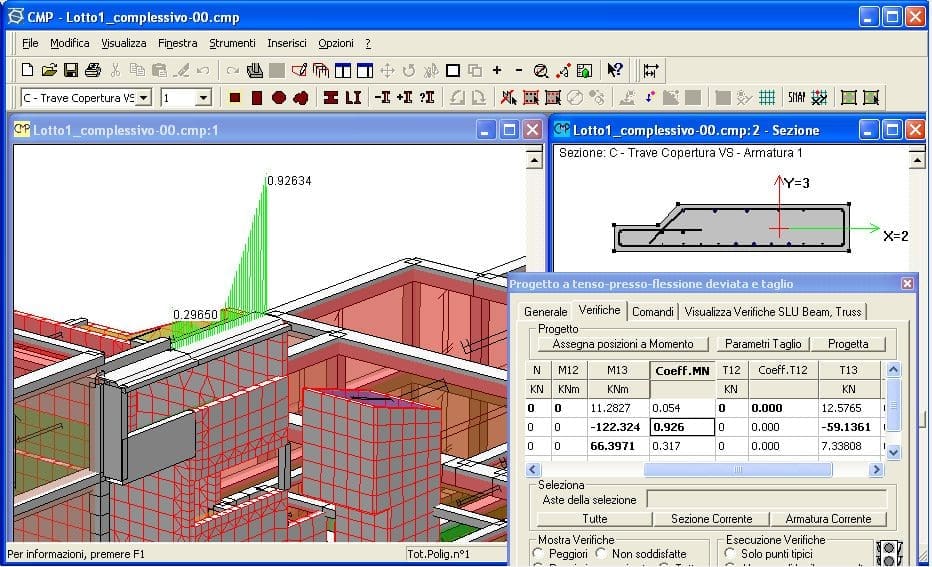
Task: Select the Non soddisfatte radio option
Action: 601,553
